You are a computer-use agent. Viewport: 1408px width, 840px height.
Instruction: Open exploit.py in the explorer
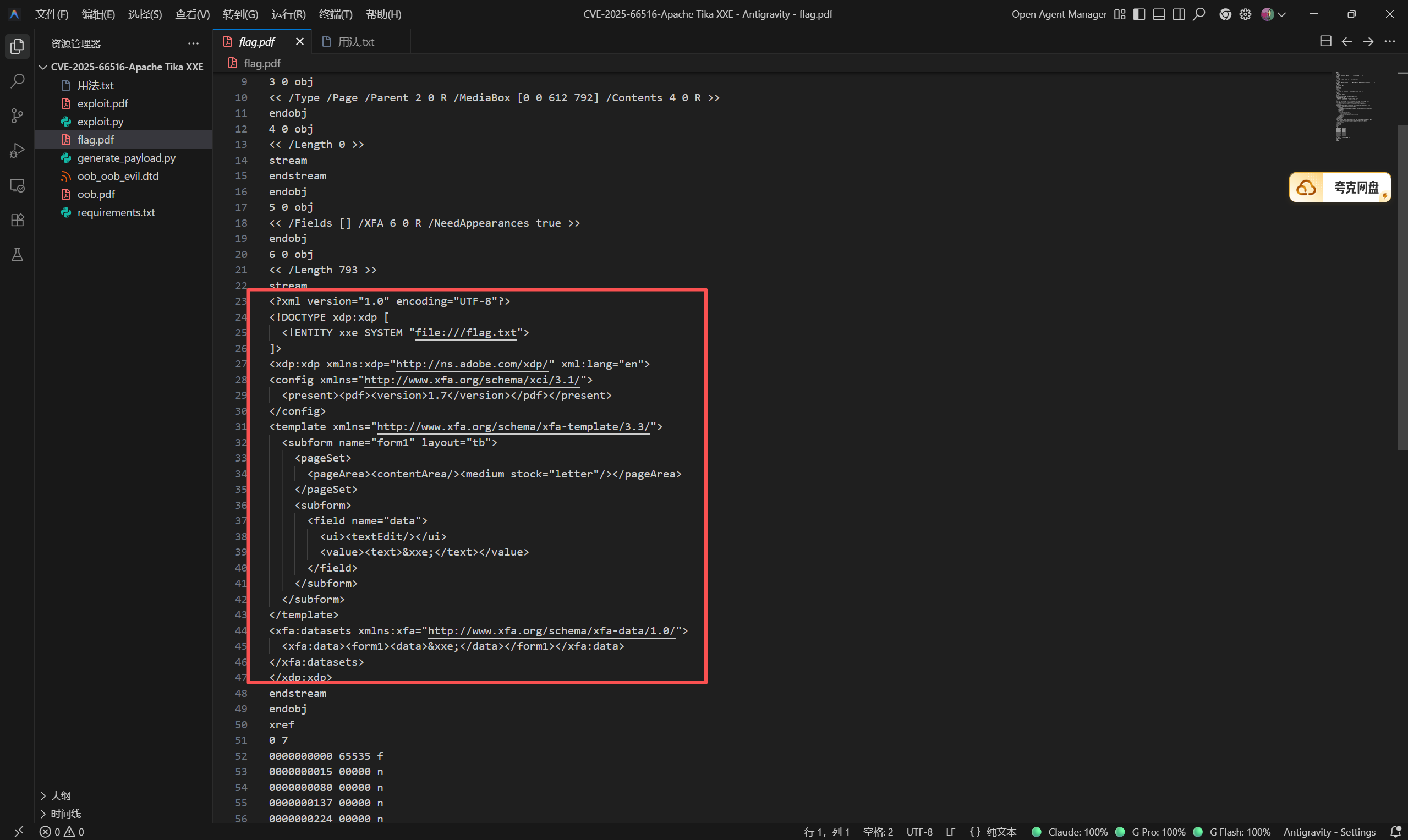(100, 122)
